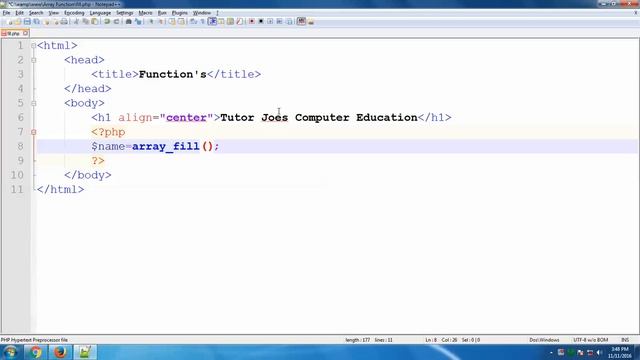Close the current document via toolbar icon
This screenshot has width=640, height=360.
pos(46,21)
